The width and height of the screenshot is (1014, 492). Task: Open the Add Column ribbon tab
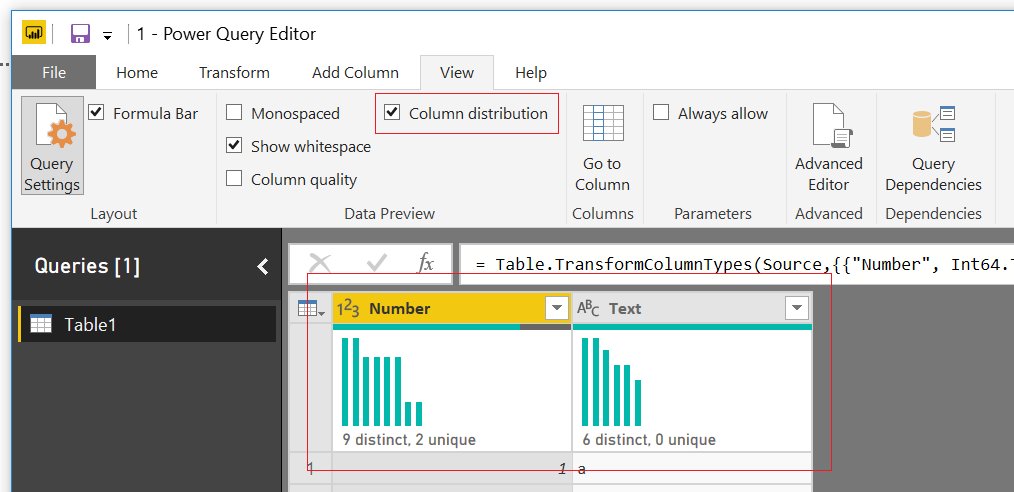(355, 73)
